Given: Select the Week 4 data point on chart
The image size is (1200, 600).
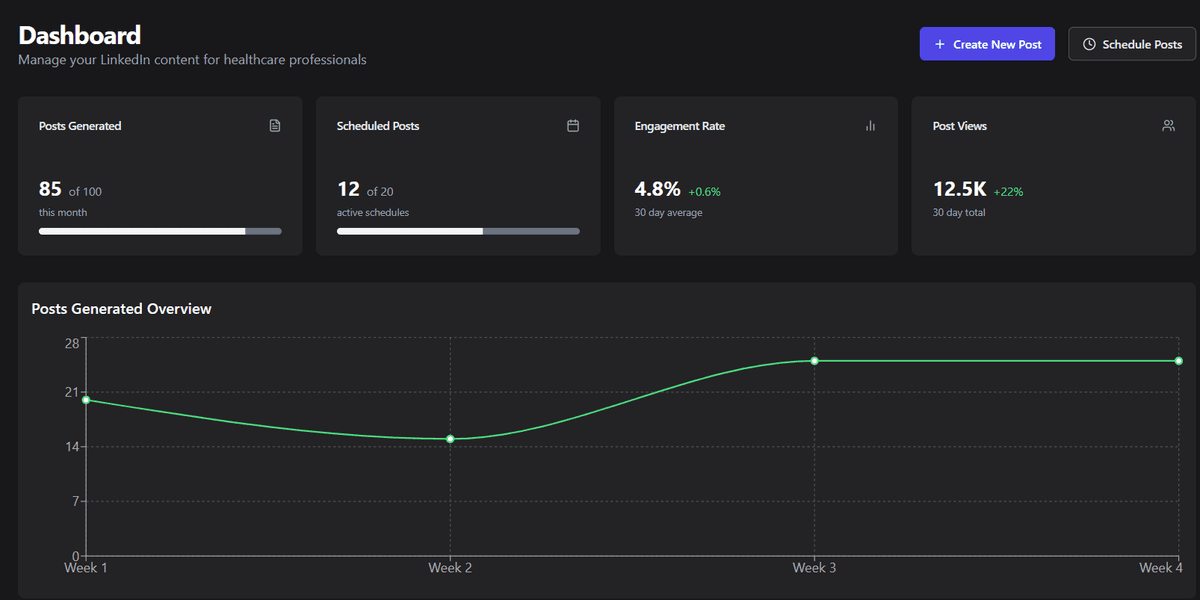Looking at the screenshot, I should [x=1178, y=361].
